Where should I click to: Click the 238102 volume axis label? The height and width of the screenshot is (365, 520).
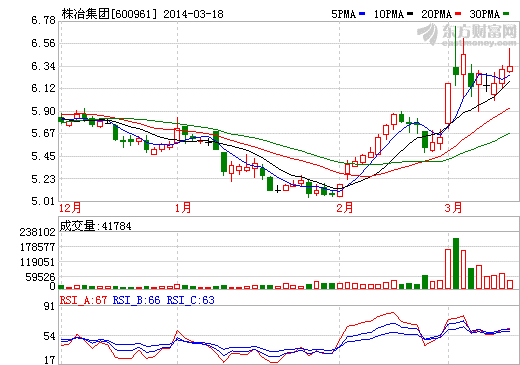(37, 232)
